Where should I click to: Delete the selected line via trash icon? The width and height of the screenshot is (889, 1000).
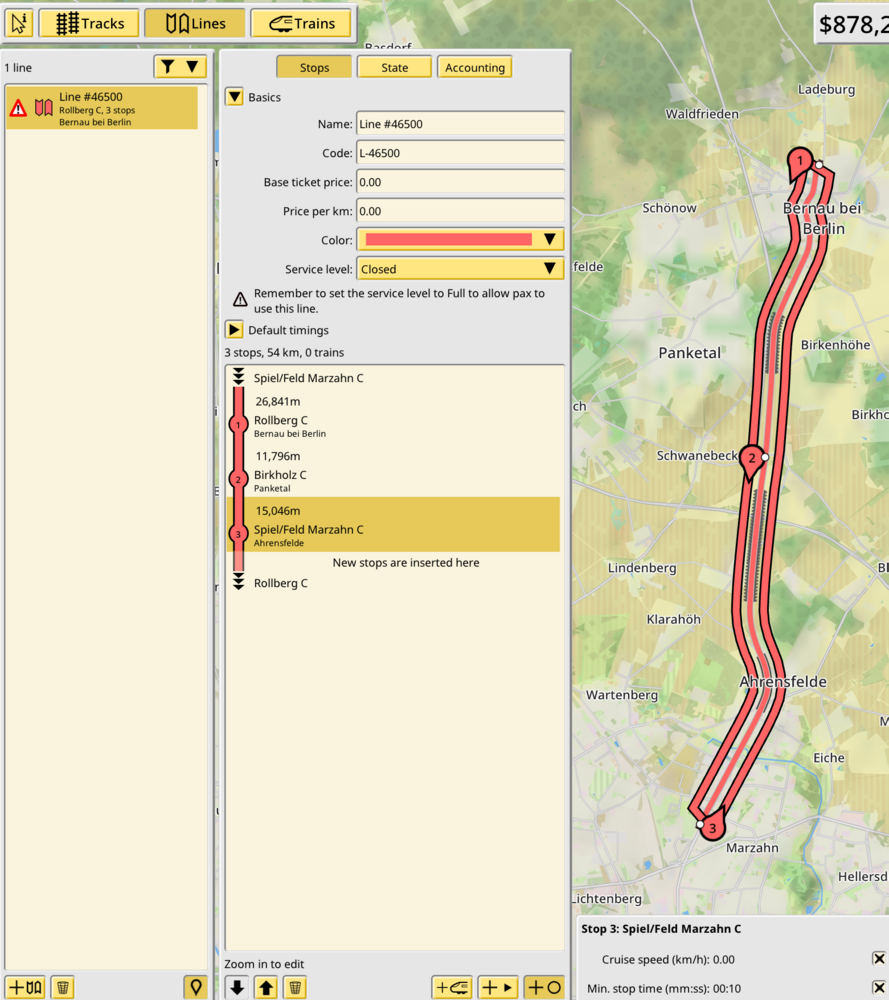pos(62,987)
